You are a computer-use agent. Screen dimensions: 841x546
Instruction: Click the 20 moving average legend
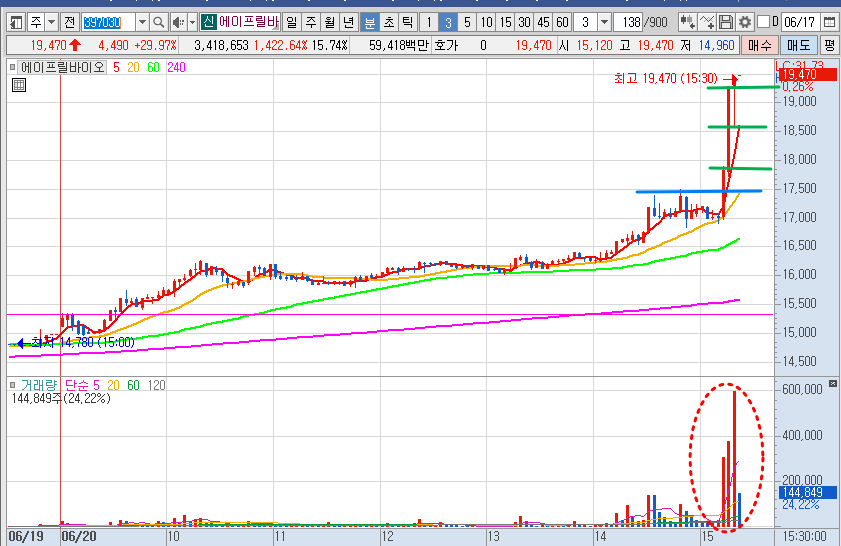click(x=133, y=68)
